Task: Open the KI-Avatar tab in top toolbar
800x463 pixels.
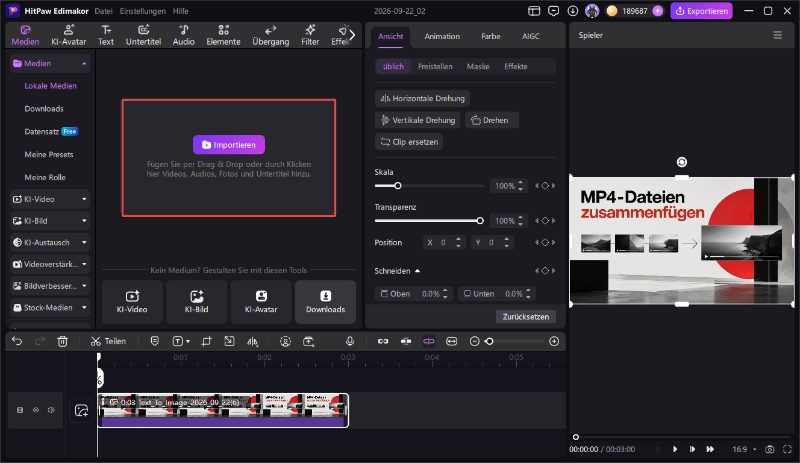Action: [x=68, y=35]
